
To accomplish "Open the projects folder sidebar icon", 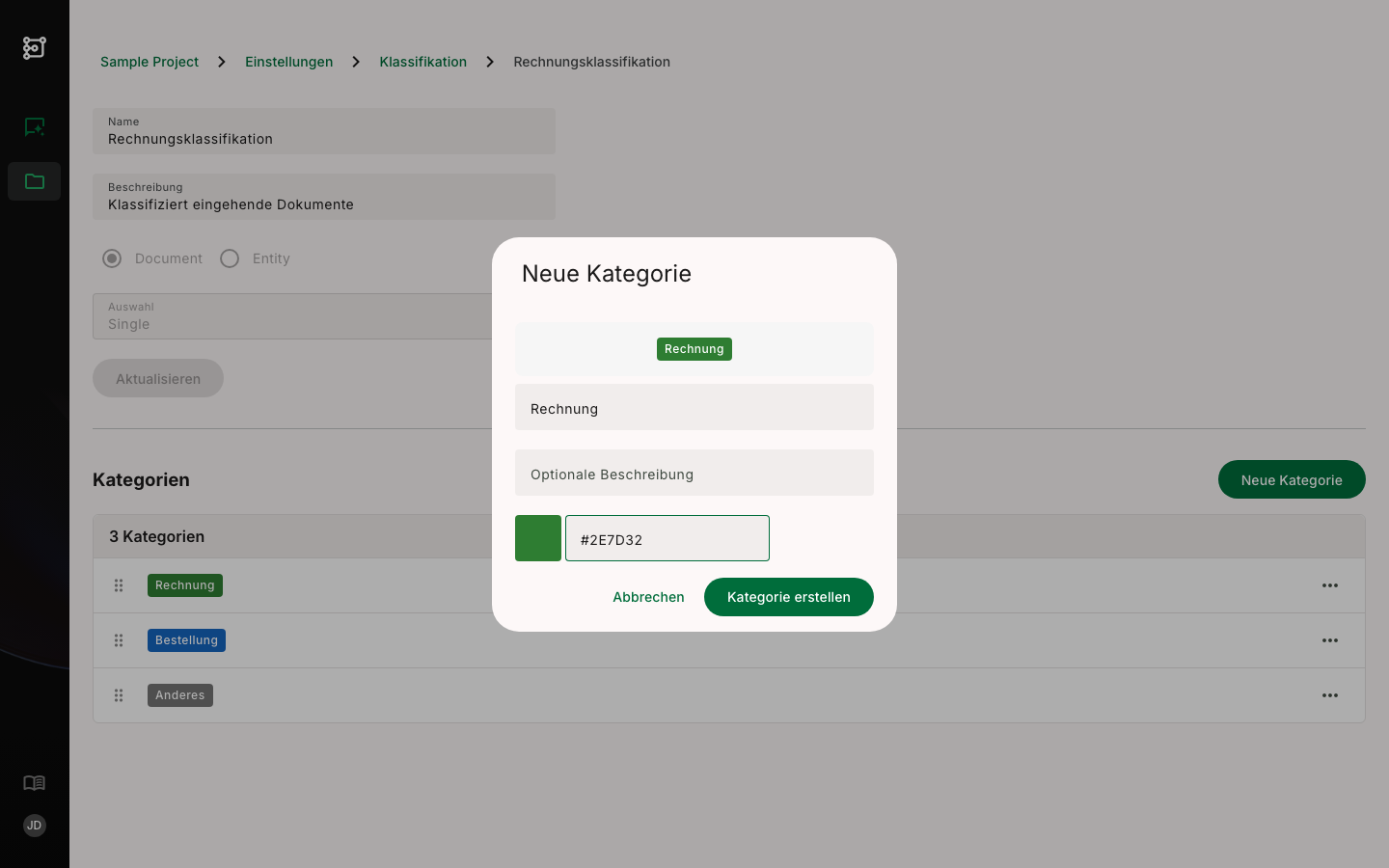I will click(35, 181).
